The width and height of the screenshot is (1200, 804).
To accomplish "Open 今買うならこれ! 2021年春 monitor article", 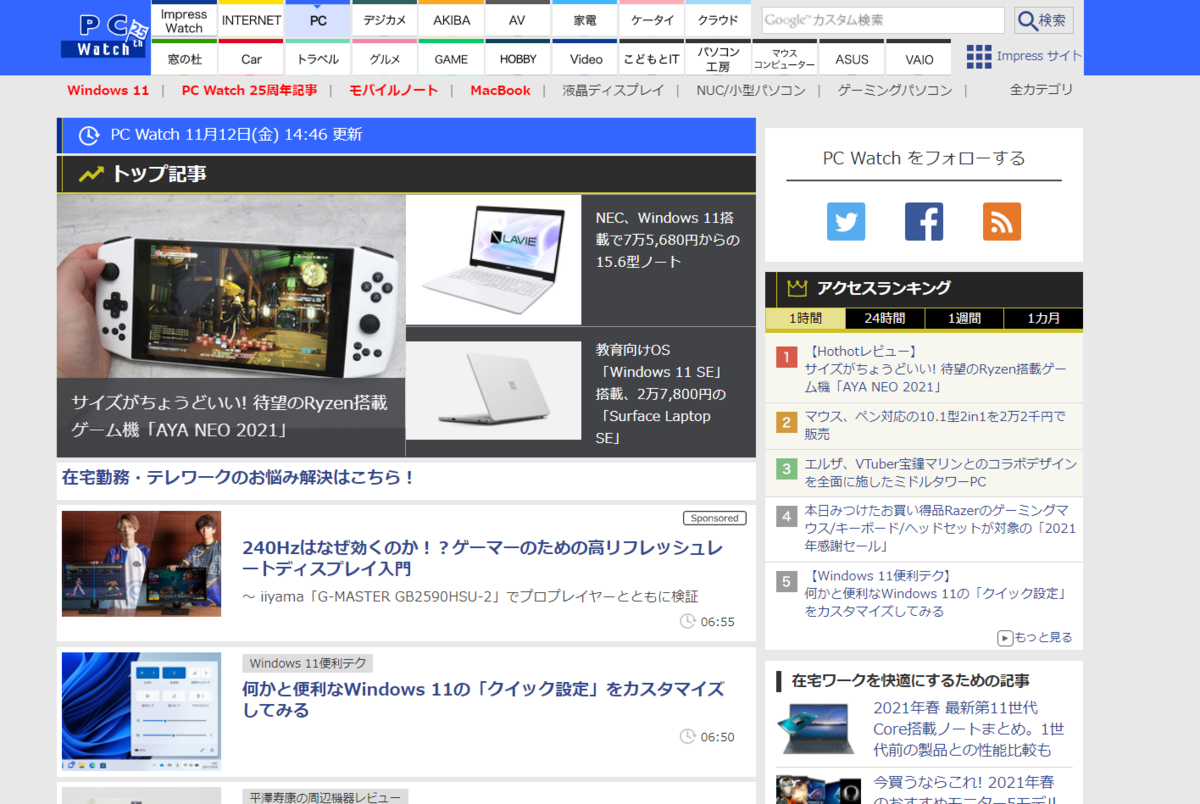I will tap(964, 788).
